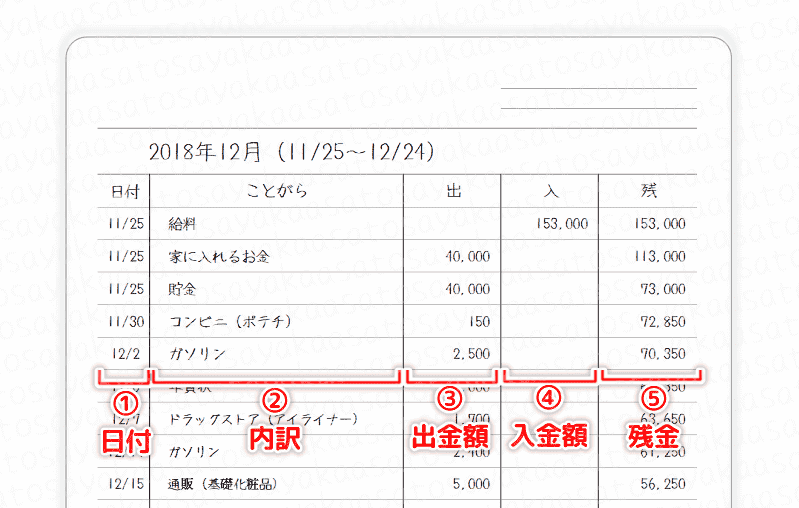Click the 5,000 expense amount
Image resolution: width=799 pixels, height=508 pixels.
471,484
